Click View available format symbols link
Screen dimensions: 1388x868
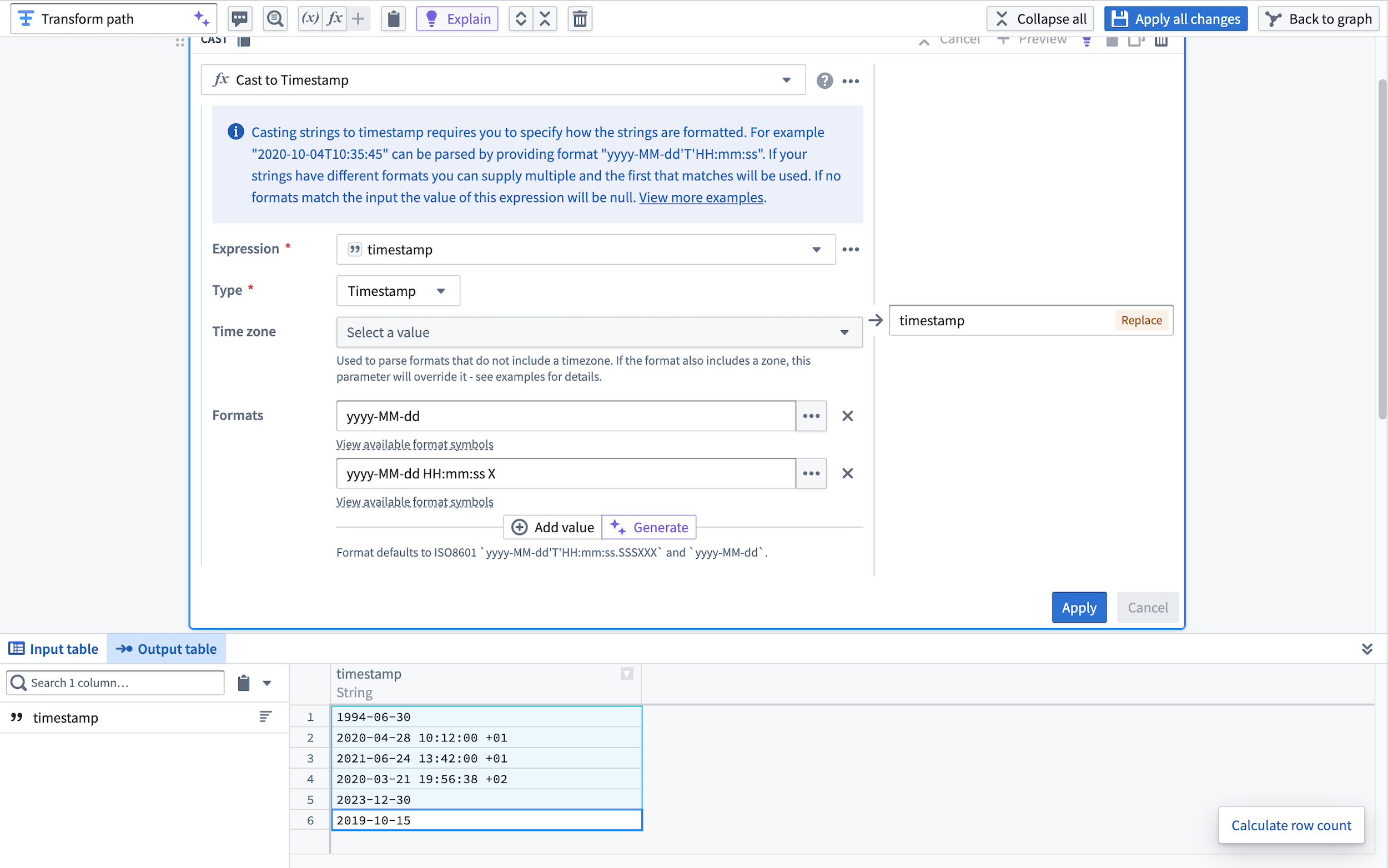[x=414, y=444]
